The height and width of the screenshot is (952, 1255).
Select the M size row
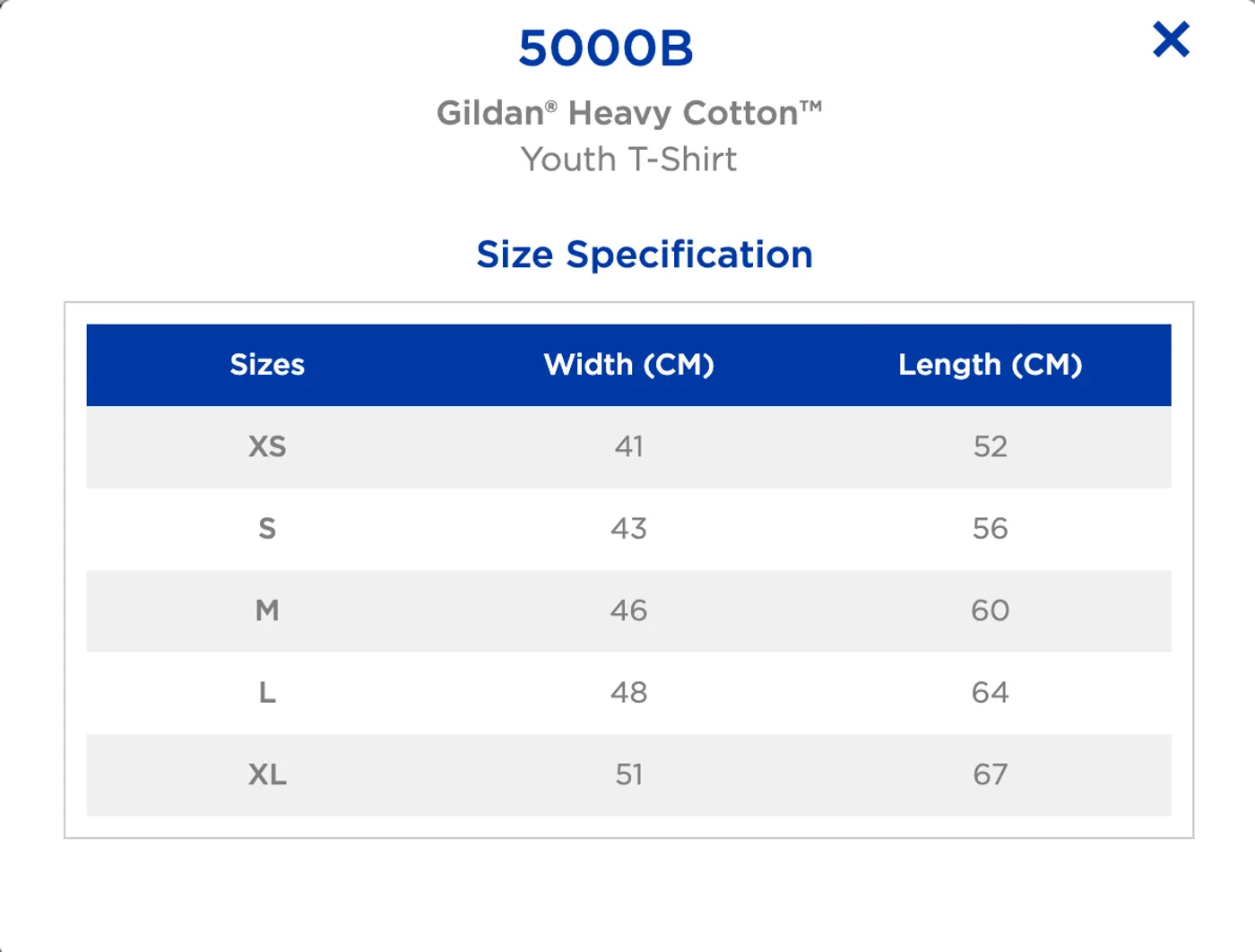pyautogui.click(x=267, y=610)
